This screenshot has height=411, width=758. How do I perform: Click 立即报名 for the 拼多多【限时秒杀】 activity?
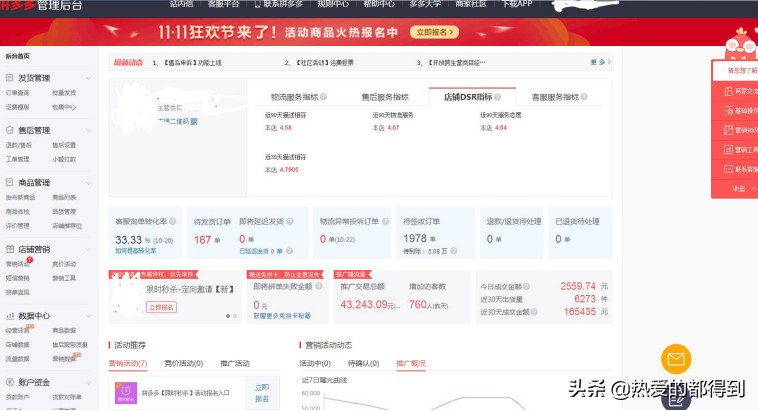[x=262, y=393]
